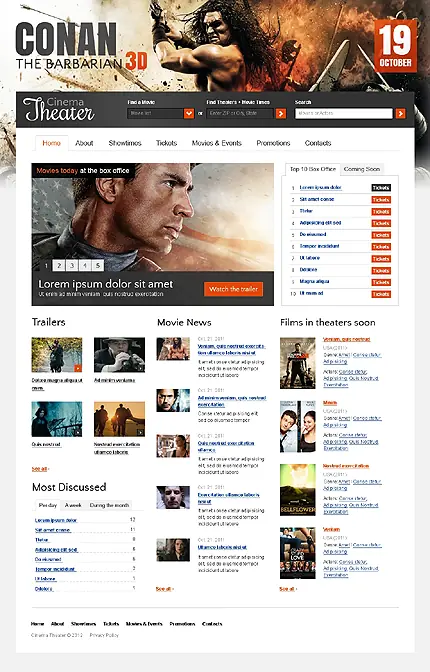Go to slide 2 of the slider
This screenshot has height=672, width=430.
(x=59, y=265)
